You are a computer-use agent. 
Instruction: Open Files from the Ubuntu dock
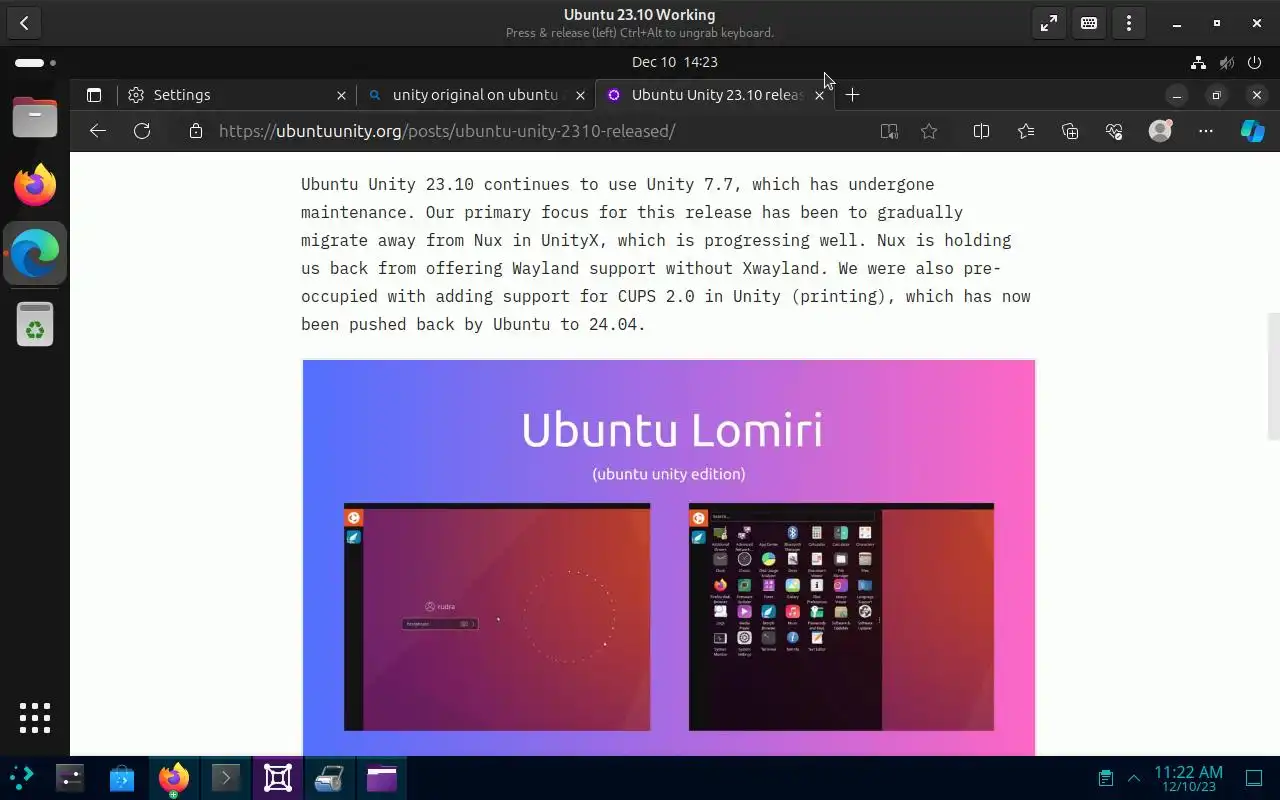pyautogui.click(x=35, y=117)
